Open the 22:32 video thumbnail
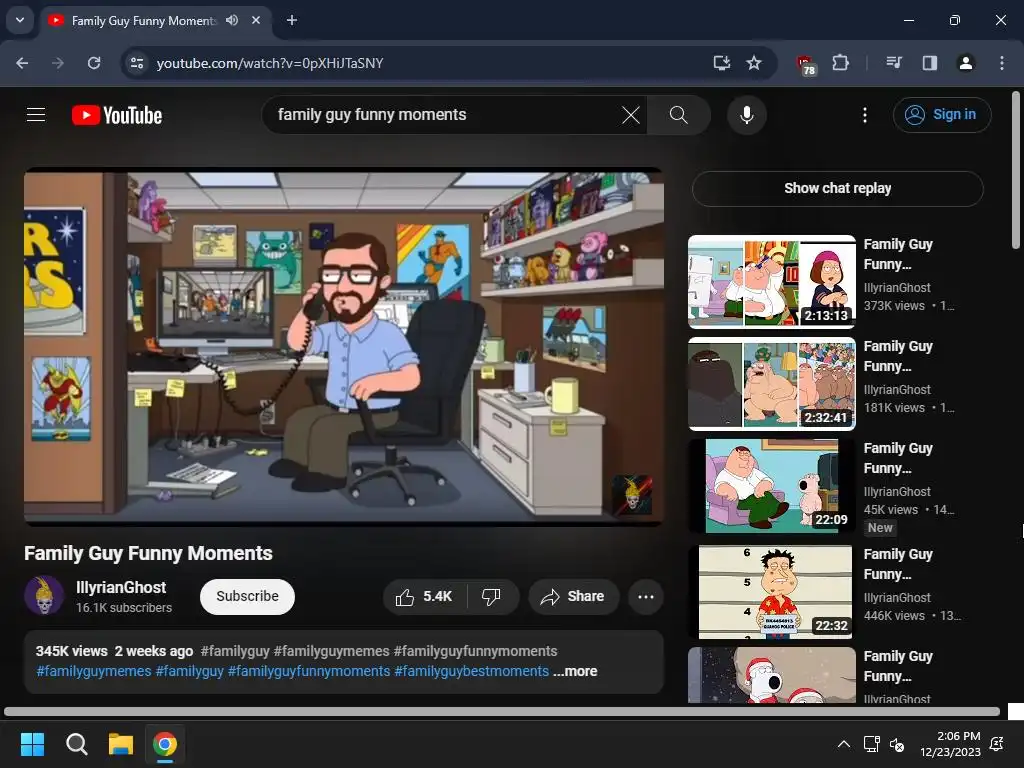The image size is (1024, 768). 772,592
